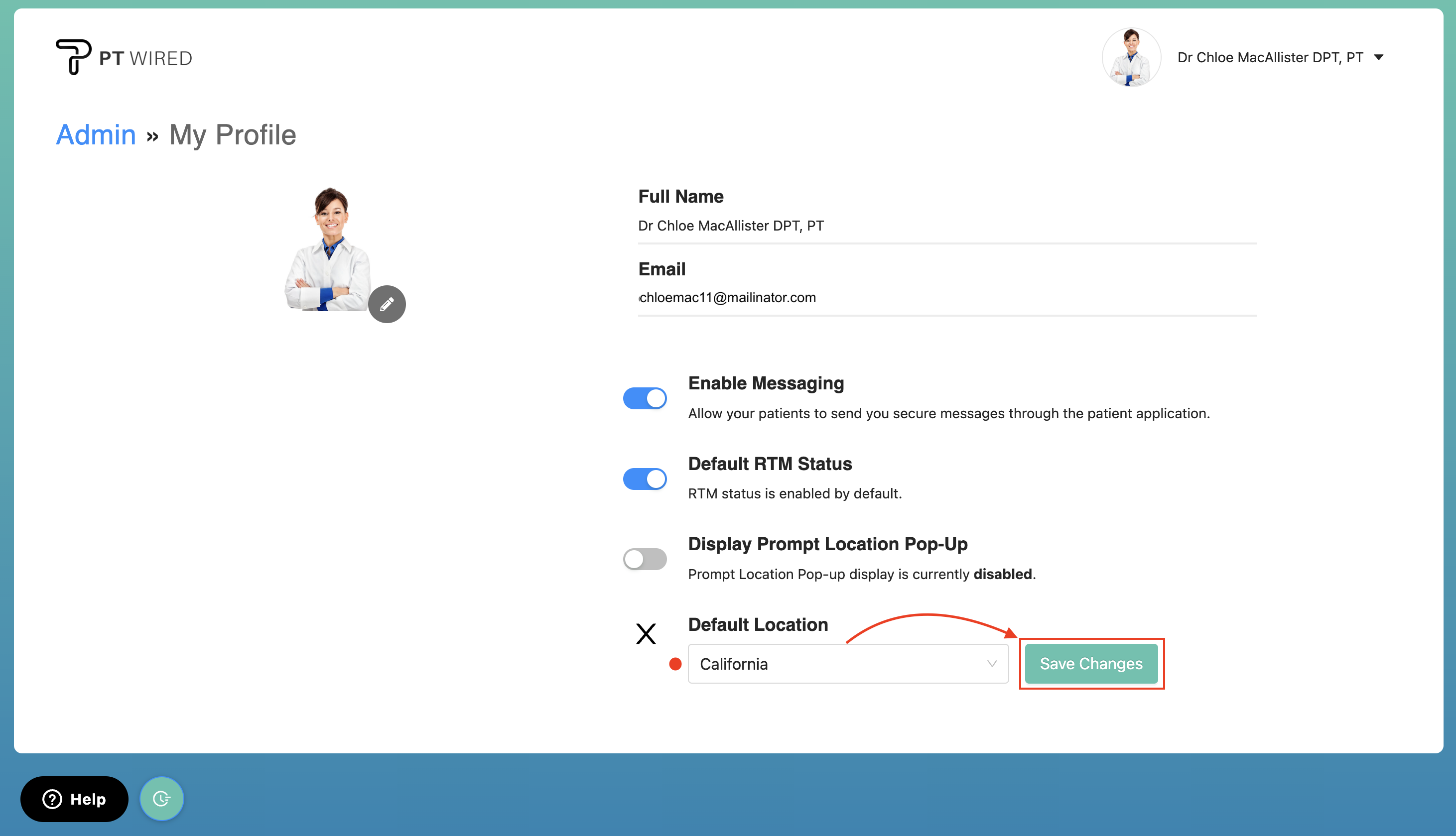1456x836 pixels.
Task: Enable the Display Prompt Location Pop-Up toggle
Action: pyautogui.click(x=645, y=559)
